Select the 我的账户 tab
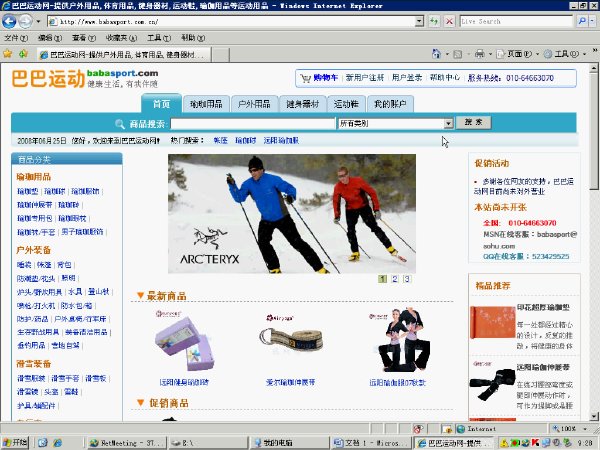 coord(390,104)
